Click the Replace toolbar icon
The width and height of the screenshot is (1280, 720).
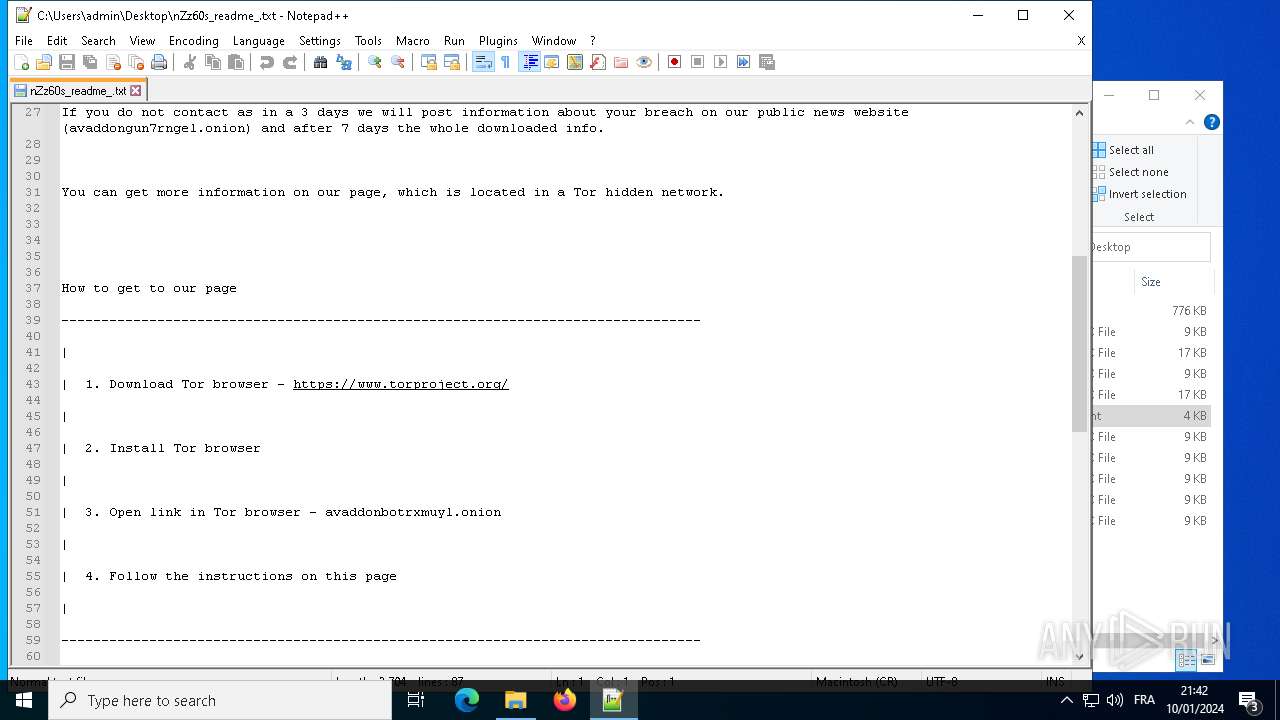coord(344,62)
